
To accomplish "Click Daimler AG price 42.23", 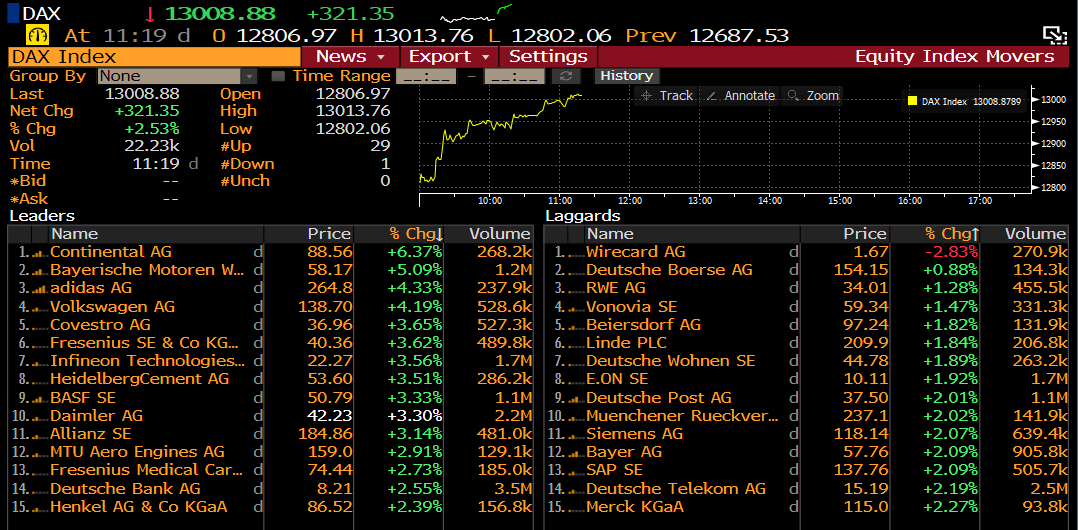I will [x=329, y=416].
